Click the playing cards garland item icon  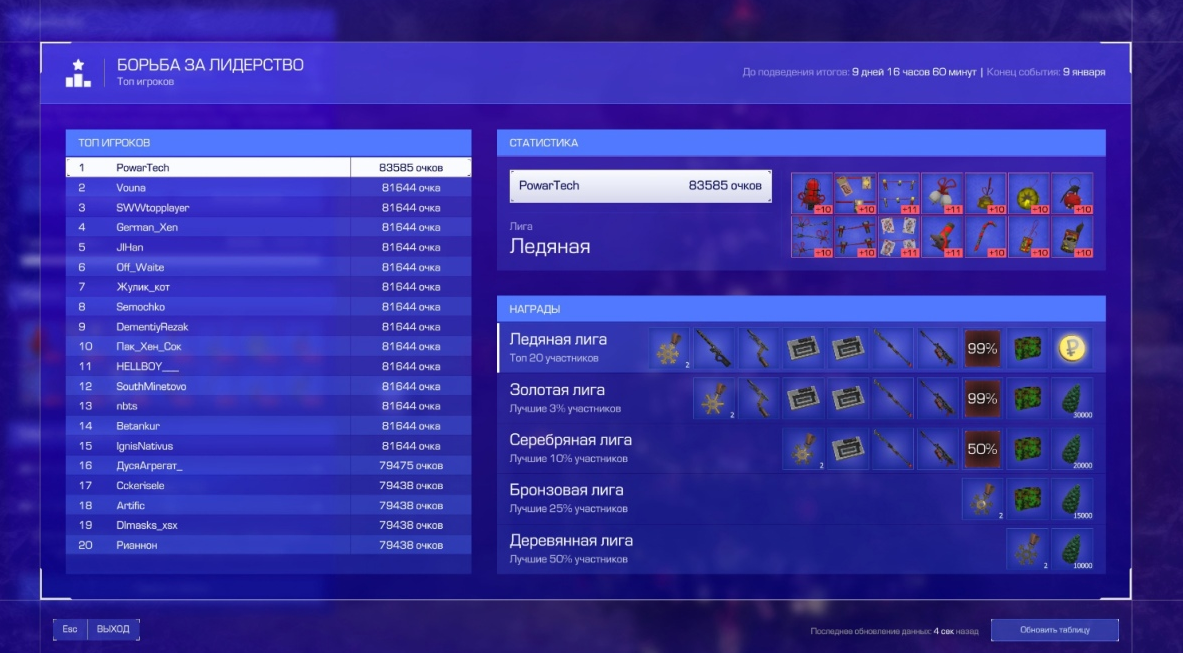tap(897, 237)
